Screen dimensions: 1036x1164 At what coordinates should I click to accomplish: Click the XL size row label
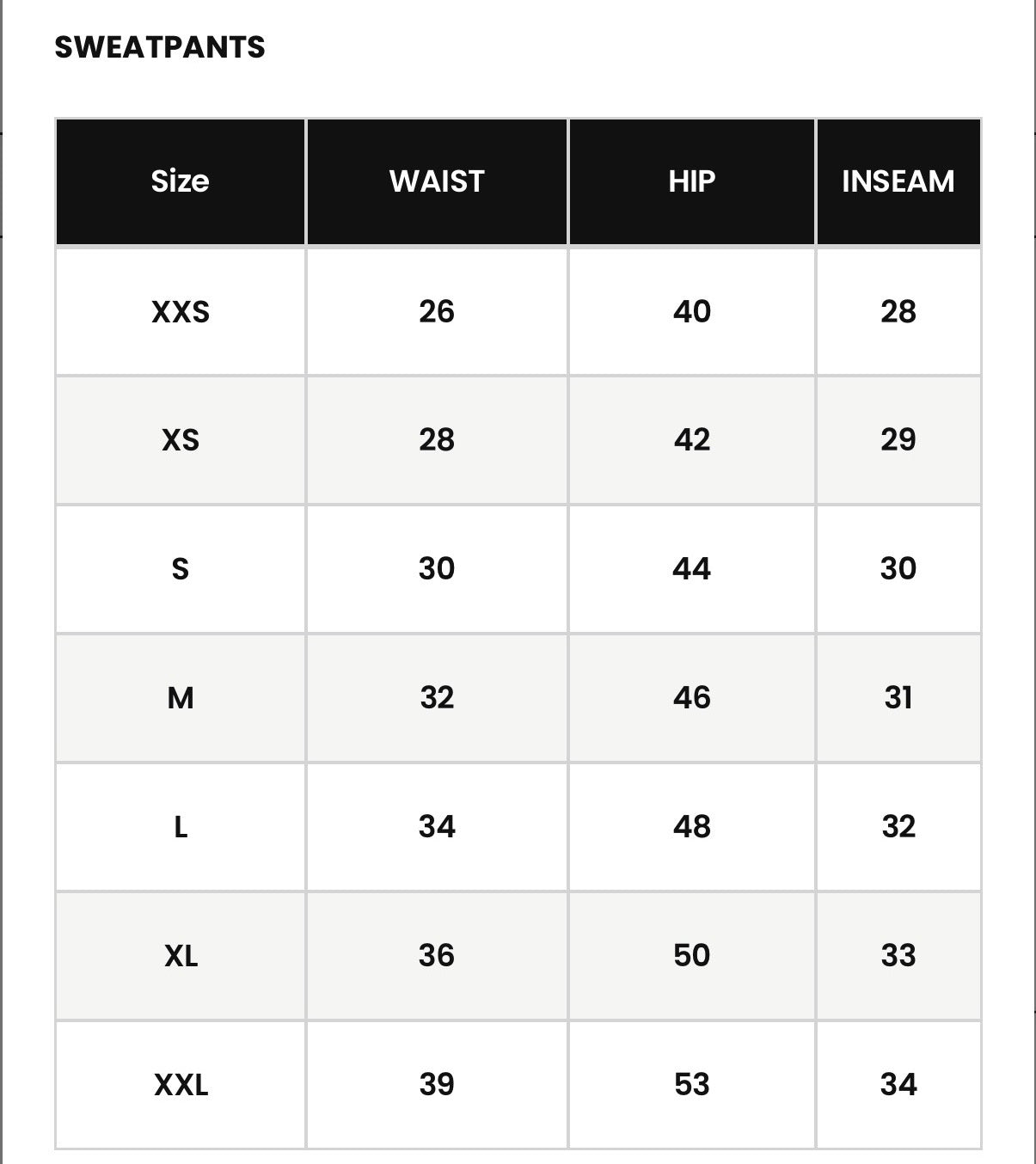tap(181, 956)
